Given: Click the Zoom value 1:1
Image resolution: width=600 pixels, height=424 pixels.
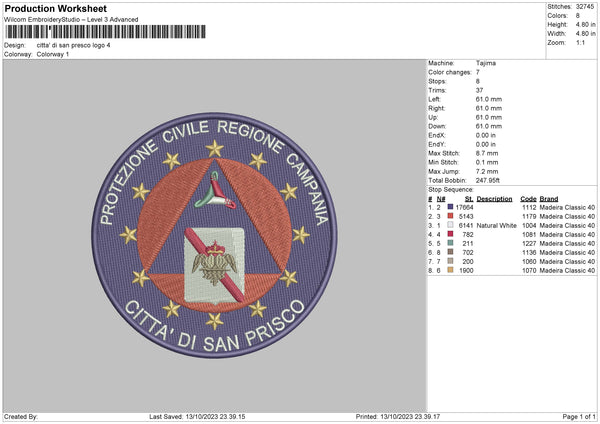Looking at the screenshot, I should click(580, 42).
